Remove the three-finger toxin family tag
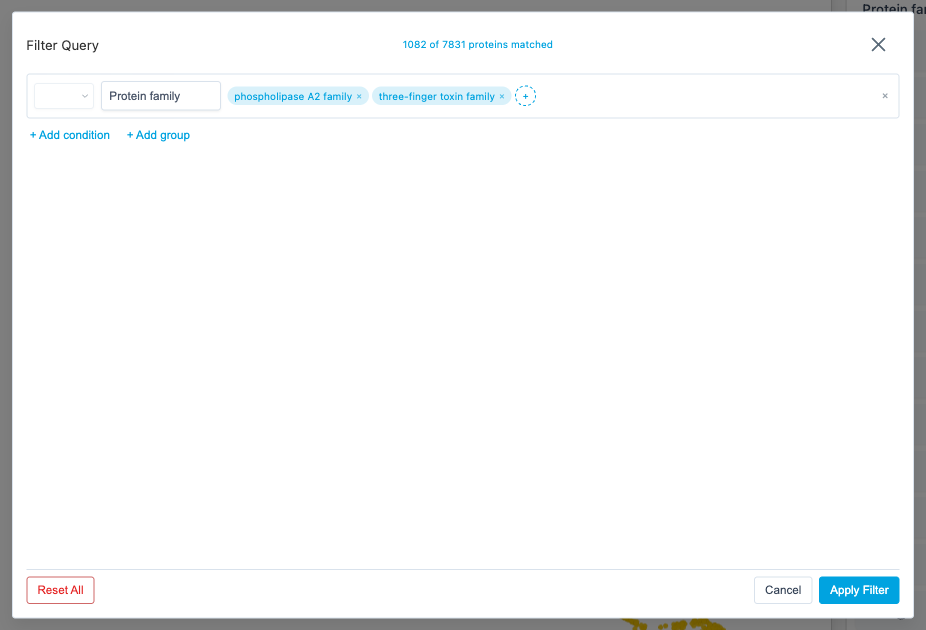 [502, 96]
